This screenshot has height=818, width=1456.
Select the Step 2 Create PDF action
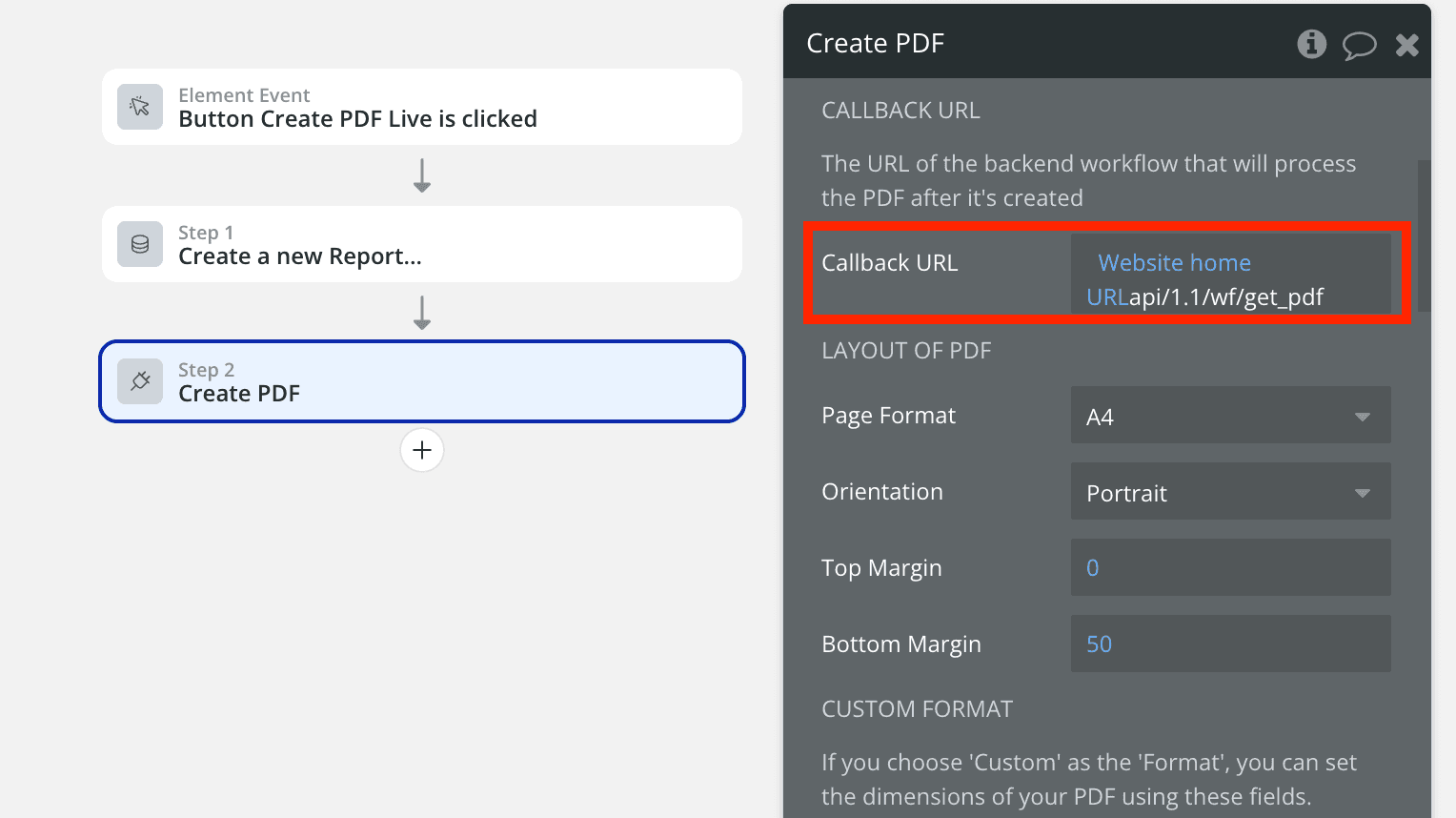(422, 382)
